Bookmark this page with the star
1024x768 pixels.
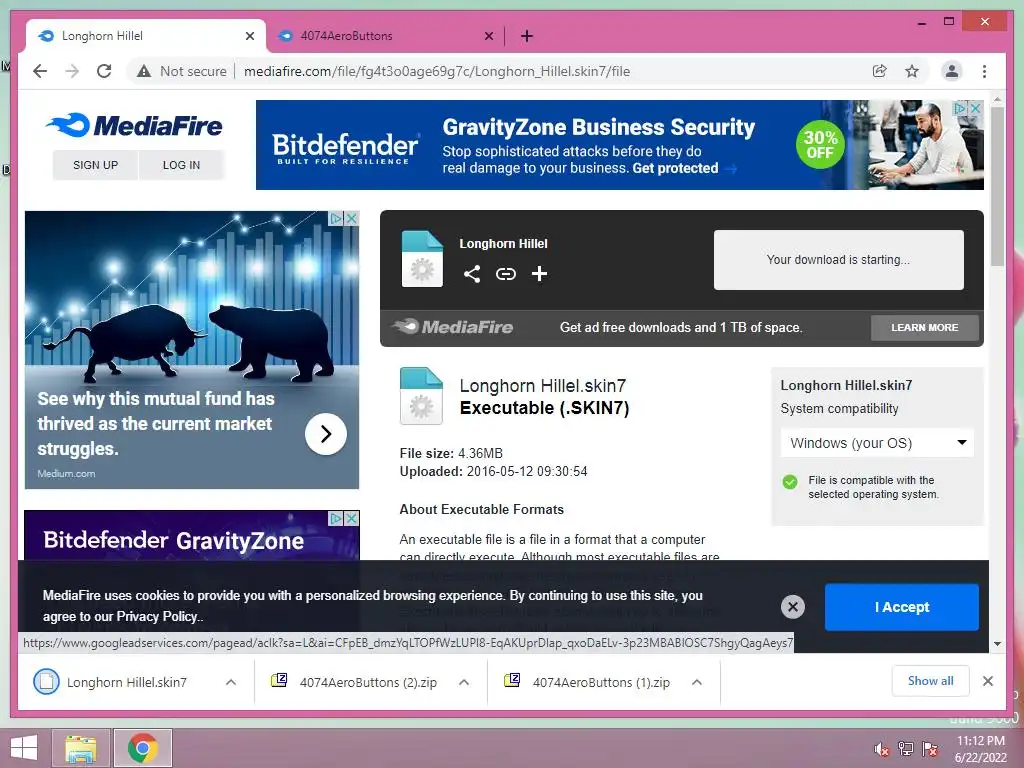[x=912, y=71]
